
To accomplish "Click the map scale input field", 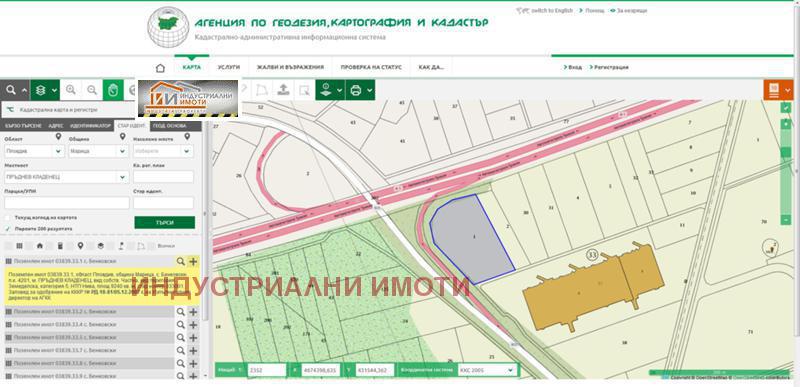I will (x=266, y=370).
